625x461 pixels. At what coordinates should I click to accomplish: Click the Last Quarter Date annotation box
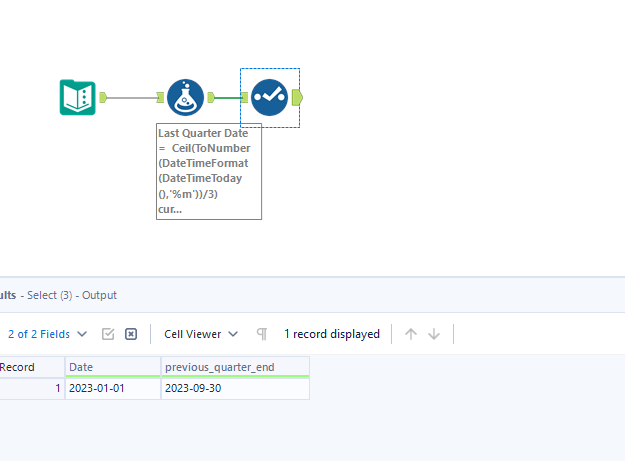pos(209,171)
